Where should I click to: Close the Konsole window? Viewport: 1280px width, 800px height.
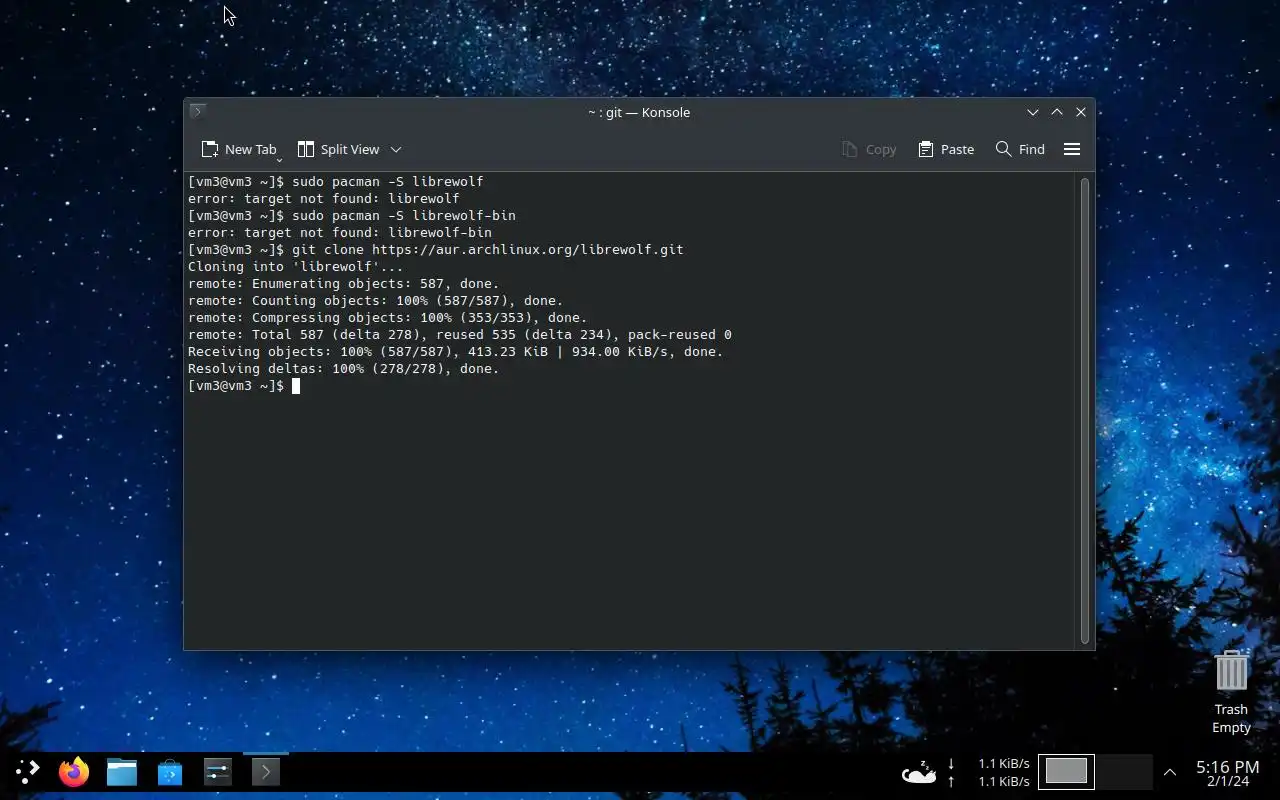(1081, 112)
